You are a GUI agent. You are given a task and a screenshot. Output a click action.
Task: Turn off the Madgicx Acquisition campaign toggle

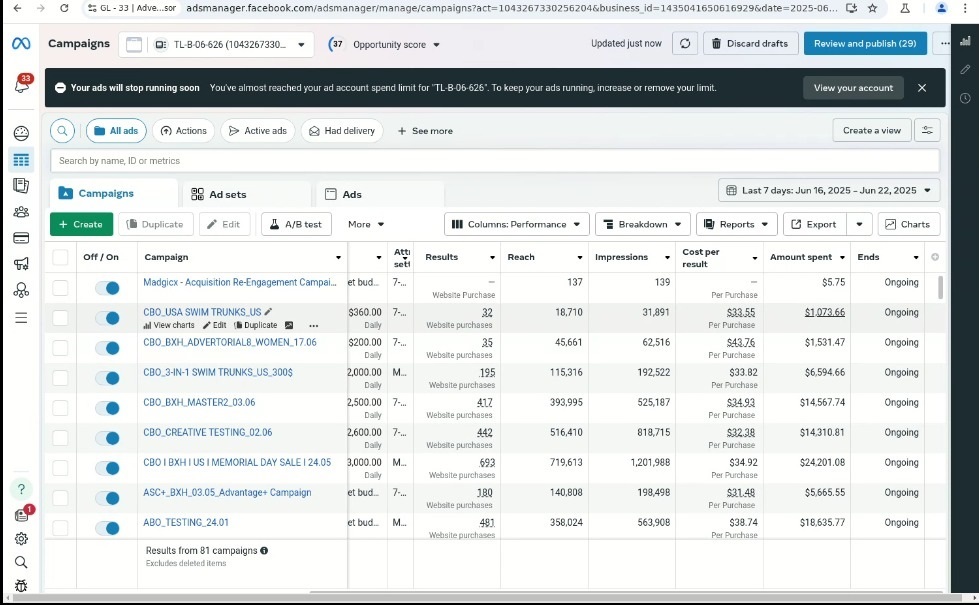(x=107, y=288)
